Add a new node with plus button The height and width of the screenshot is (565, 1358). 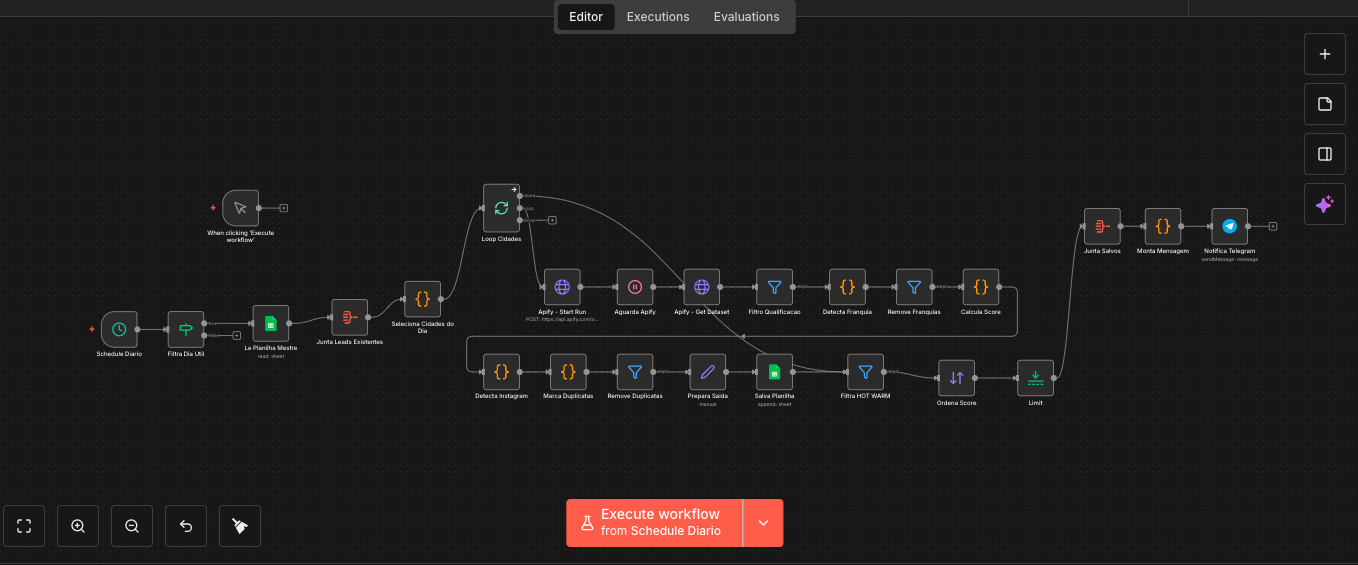1325,54
